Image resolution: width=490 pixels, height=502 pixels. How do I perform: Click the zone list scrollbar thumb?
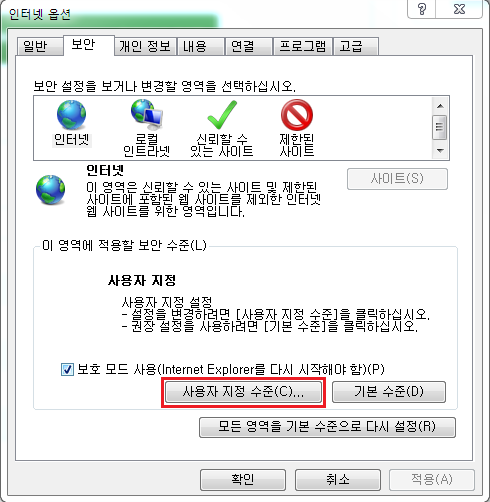click(x=440, y=127)
